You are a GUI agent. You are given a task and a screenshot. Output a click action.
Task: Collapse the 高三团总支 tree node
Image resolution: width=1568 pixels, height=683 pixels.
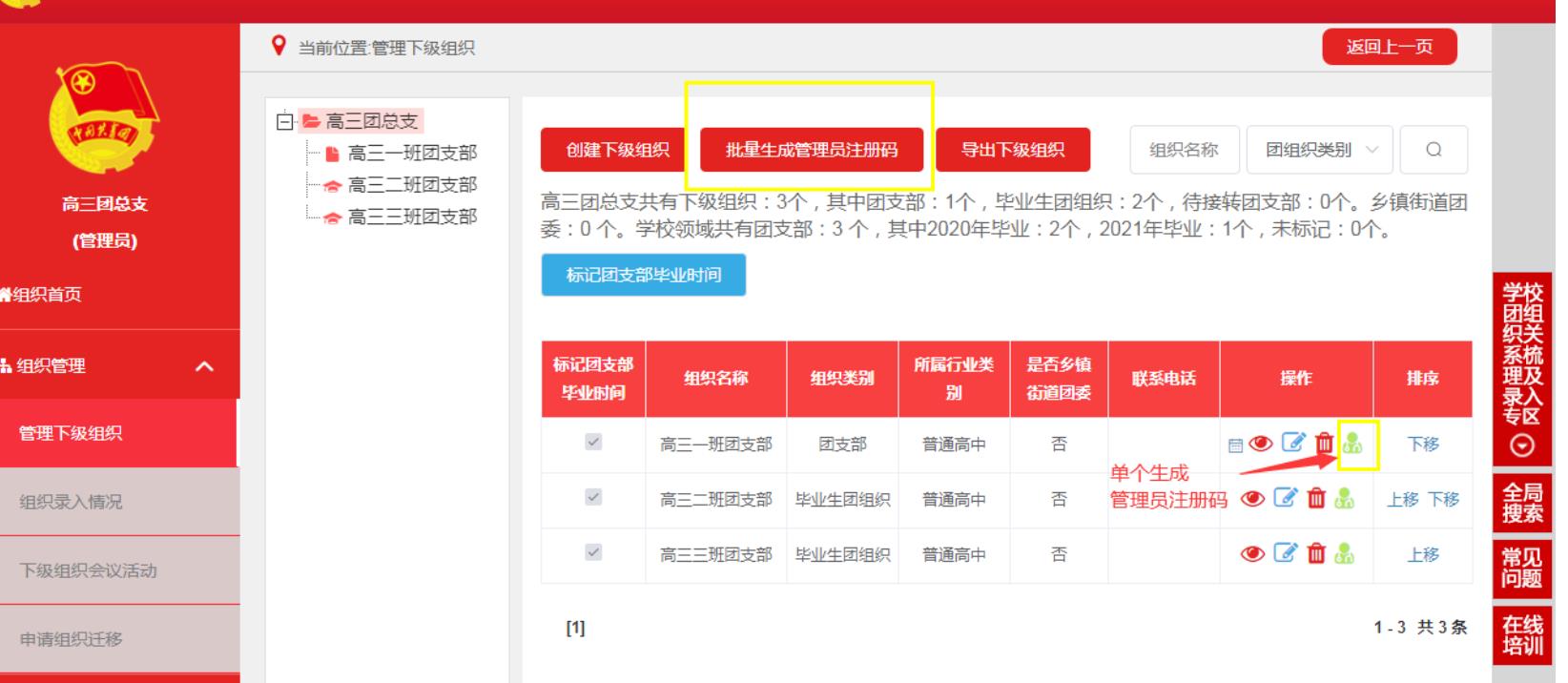click(x=284, y=121)
